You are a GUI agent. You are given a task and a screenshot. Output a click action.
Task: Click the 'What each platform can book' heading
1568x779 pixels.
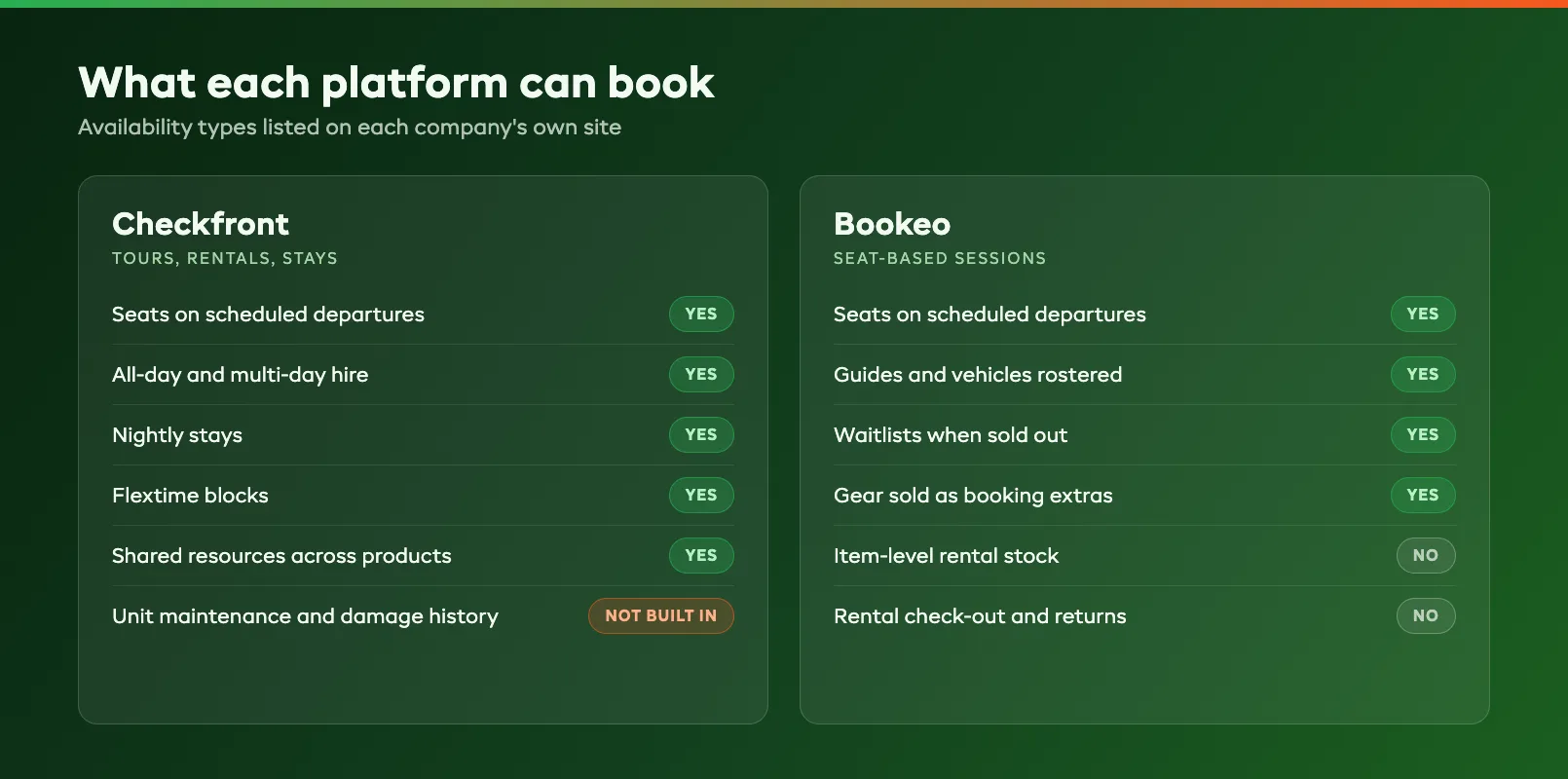[x=396, y=83]
